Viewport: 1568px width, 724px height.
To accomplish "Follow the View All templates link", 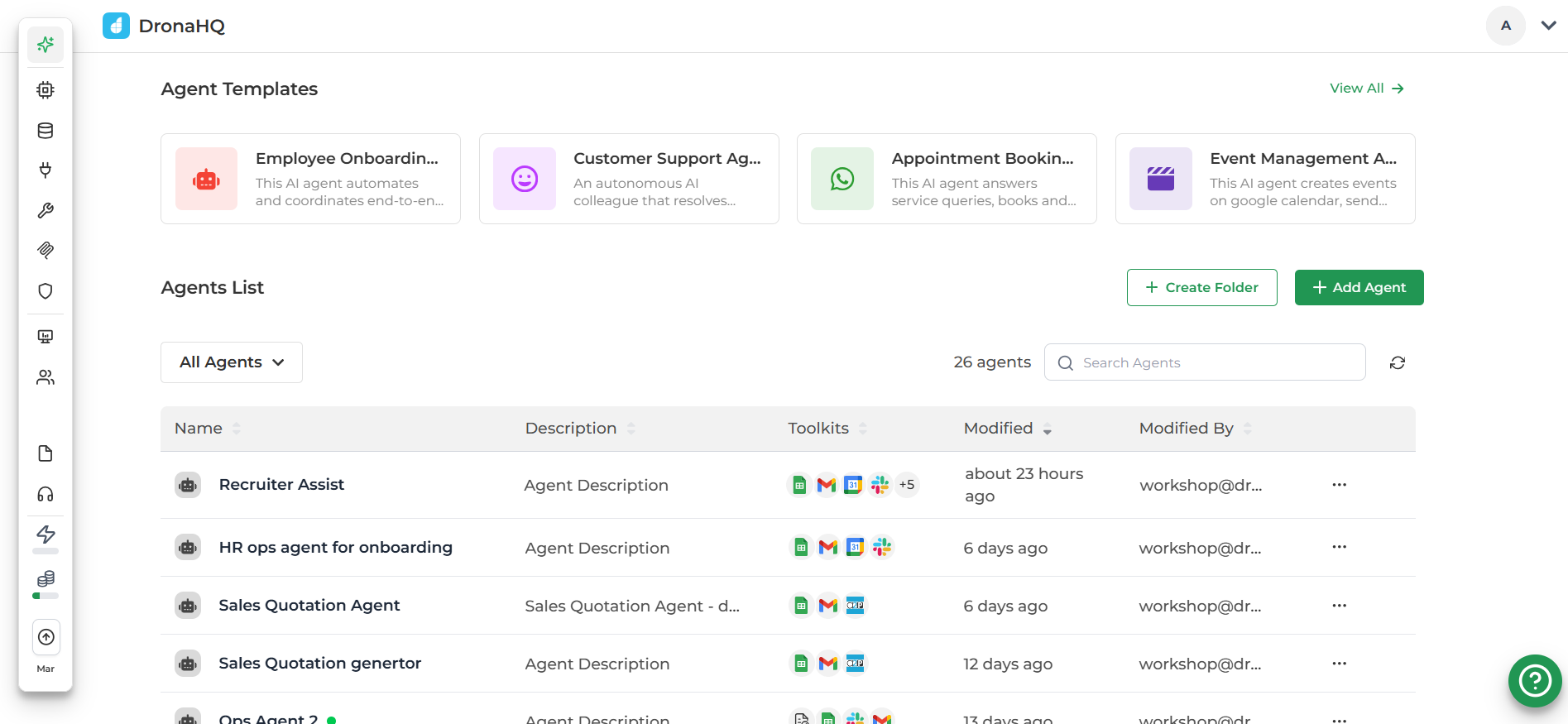I will pyautogui.click(x=1367, y=89).
